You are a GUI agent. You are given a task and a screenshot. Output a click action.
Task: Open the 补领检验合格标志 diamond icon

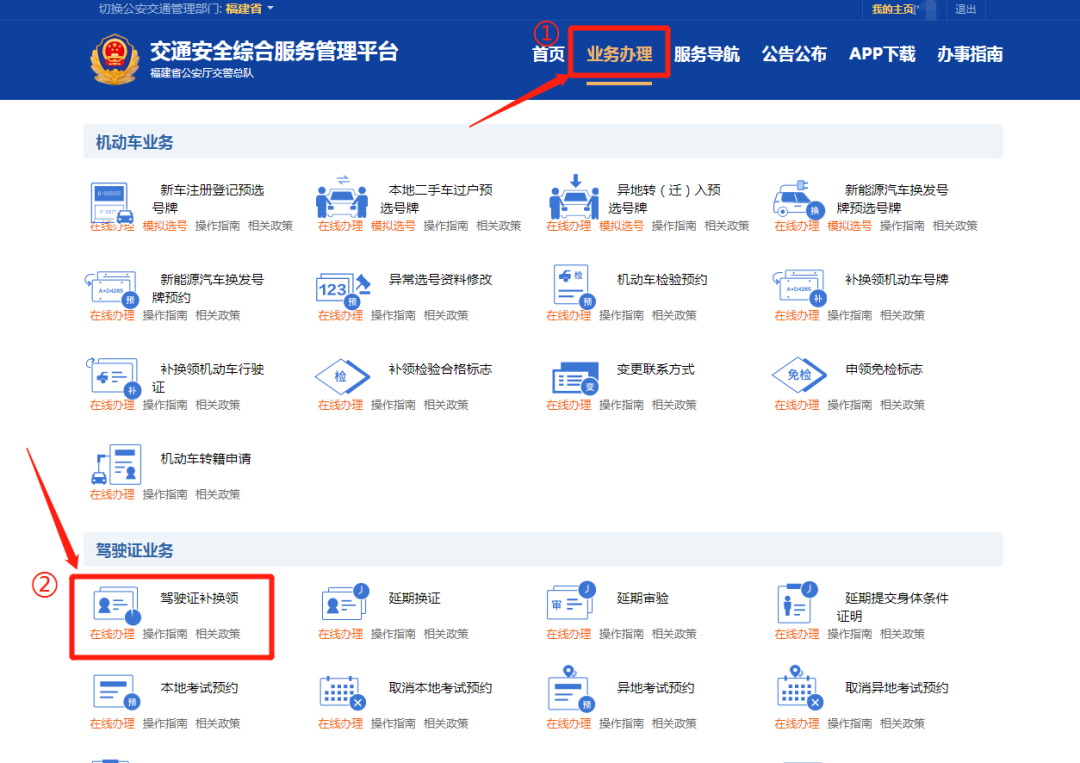point(342,377)
